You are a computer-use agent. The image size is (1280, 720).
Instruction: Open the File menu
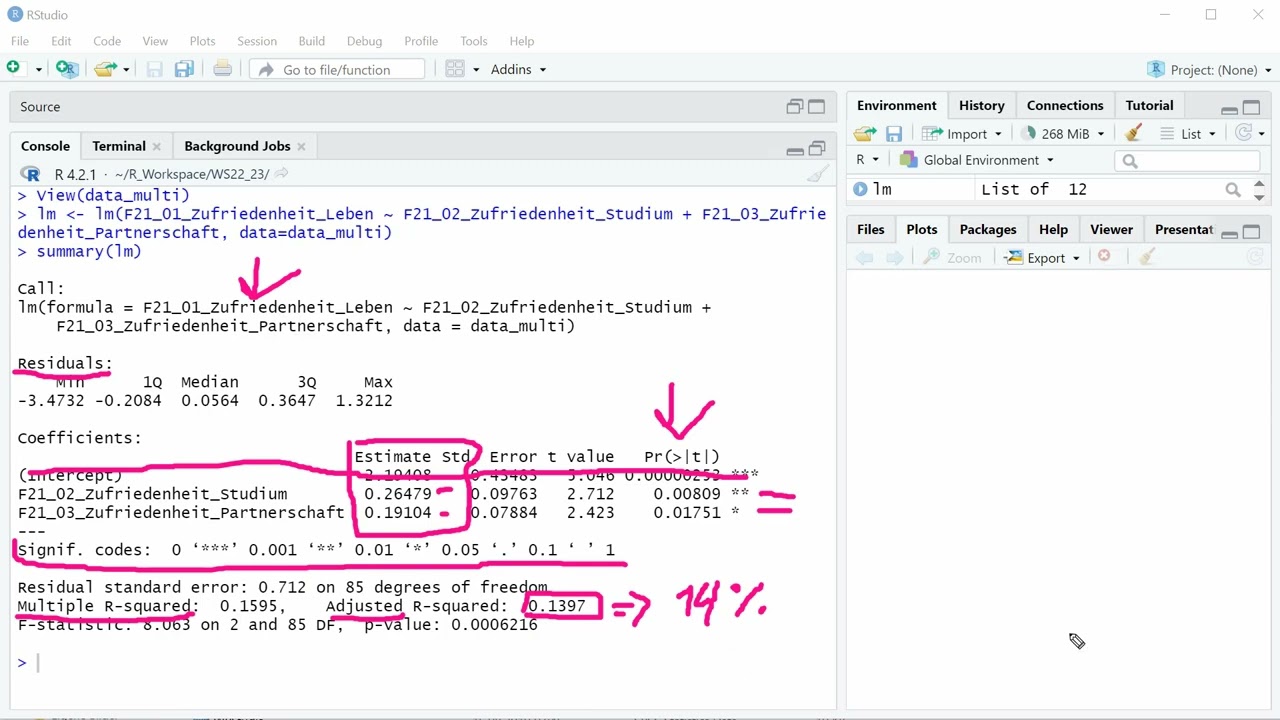pos(20,41)
